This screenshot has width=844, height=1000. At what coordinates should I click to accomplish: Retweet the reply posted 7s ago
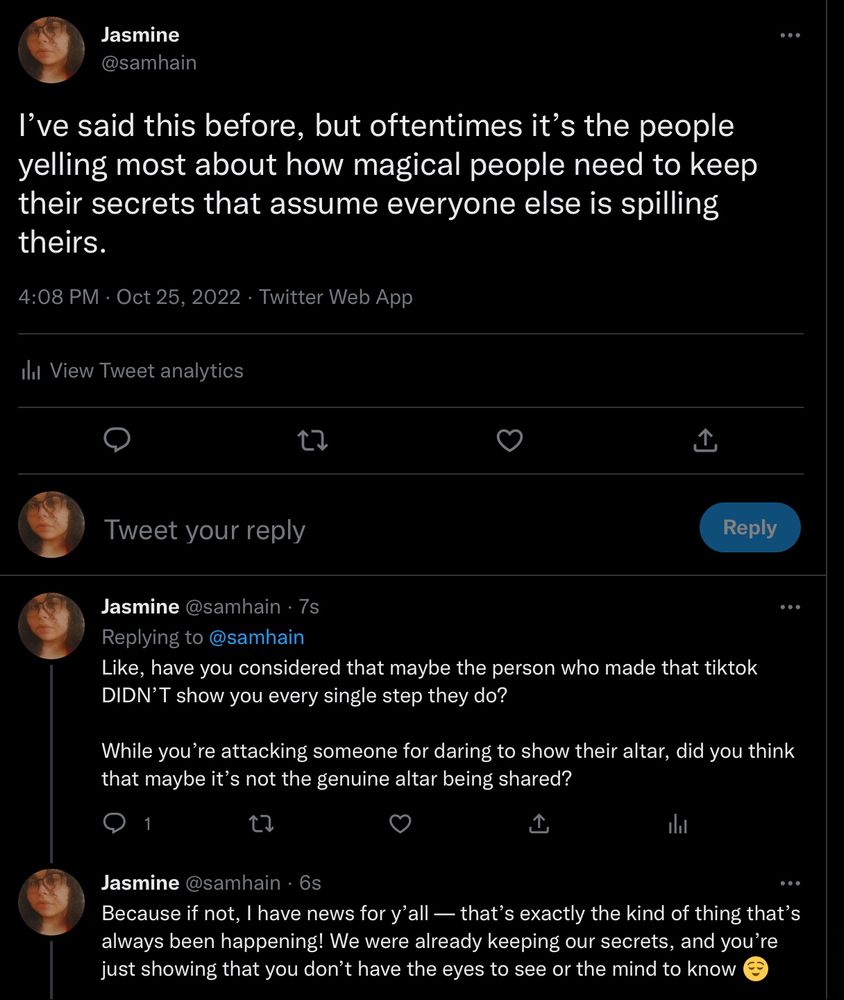pos(261,822)
